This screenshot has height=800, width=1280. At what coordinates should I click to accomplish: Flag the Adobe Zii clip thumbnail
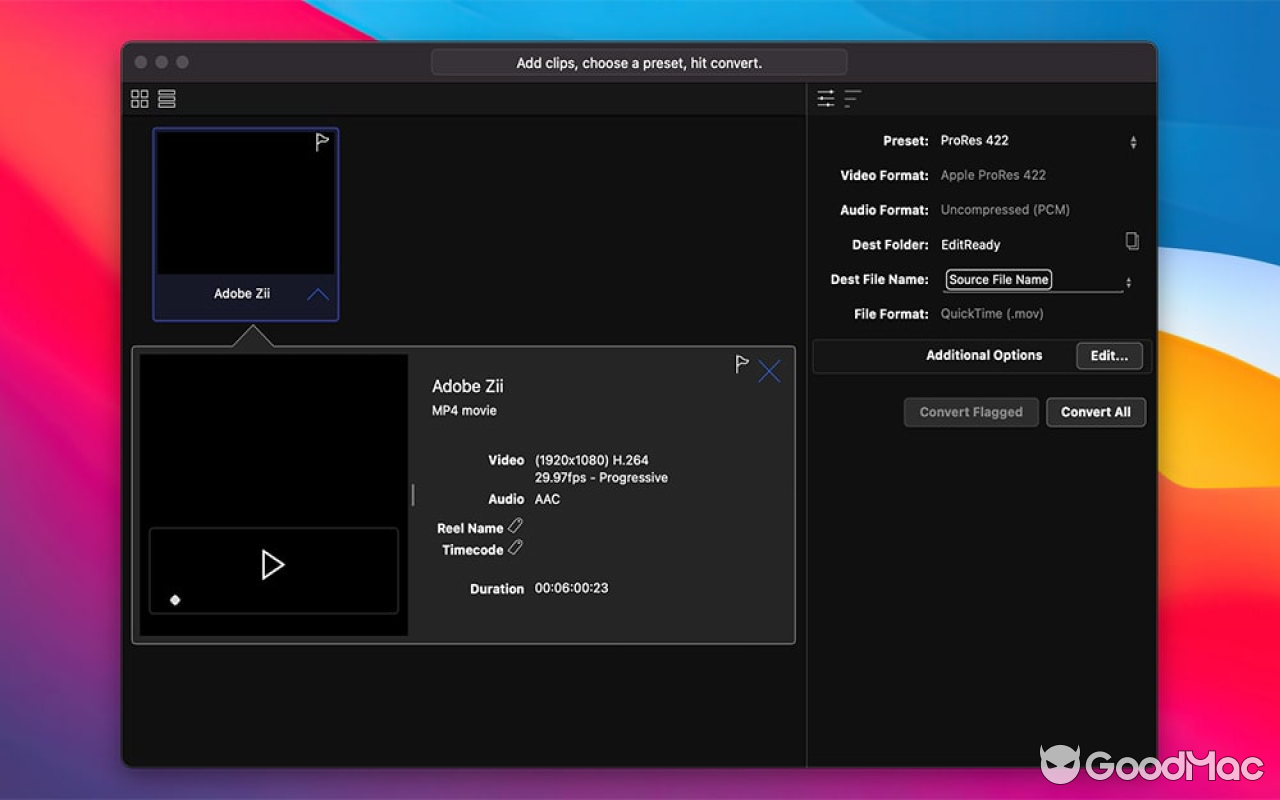point(321,142)
